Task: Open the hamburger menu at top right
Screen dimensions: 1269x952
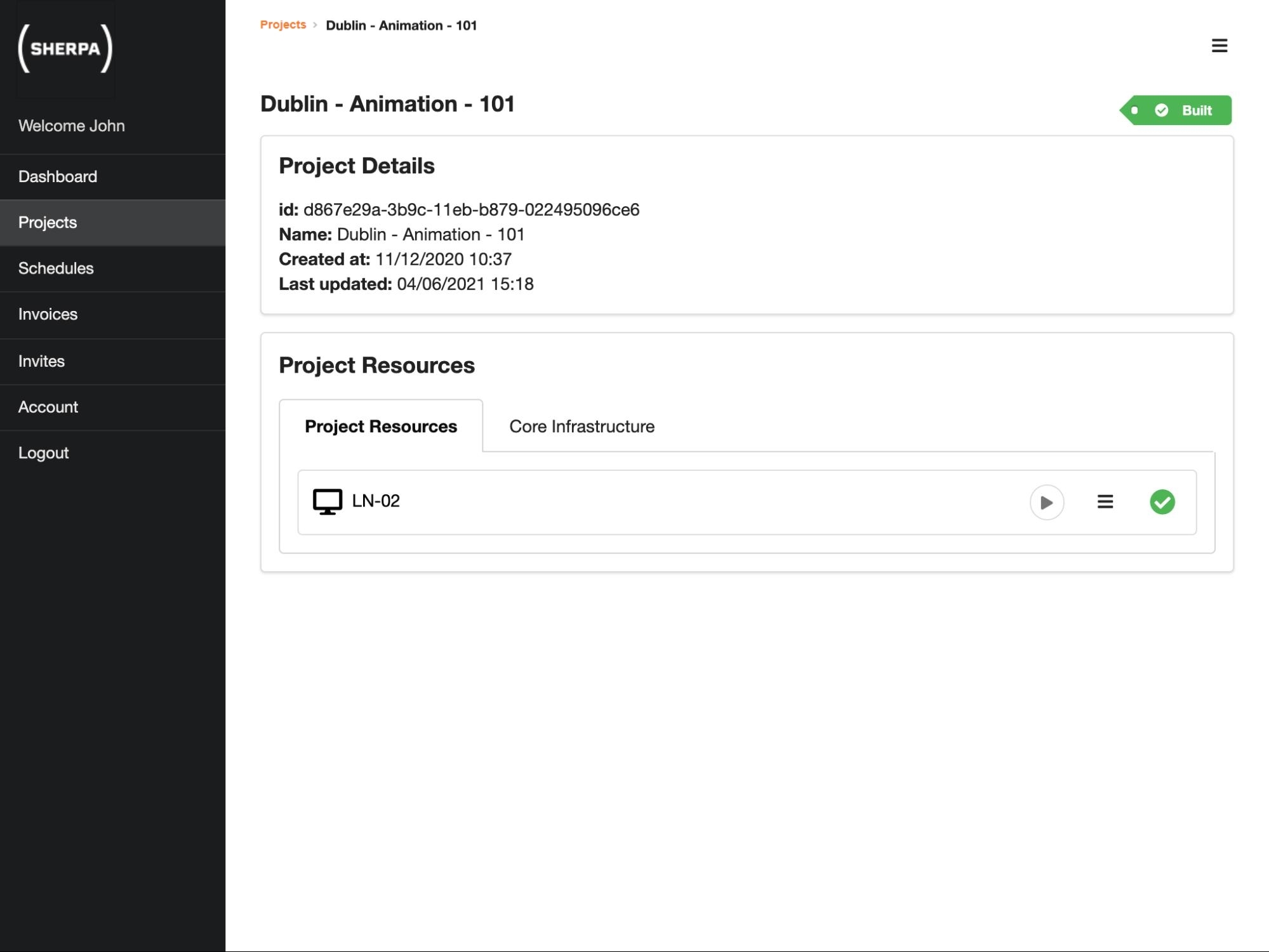Action: tap(1219, 45)
